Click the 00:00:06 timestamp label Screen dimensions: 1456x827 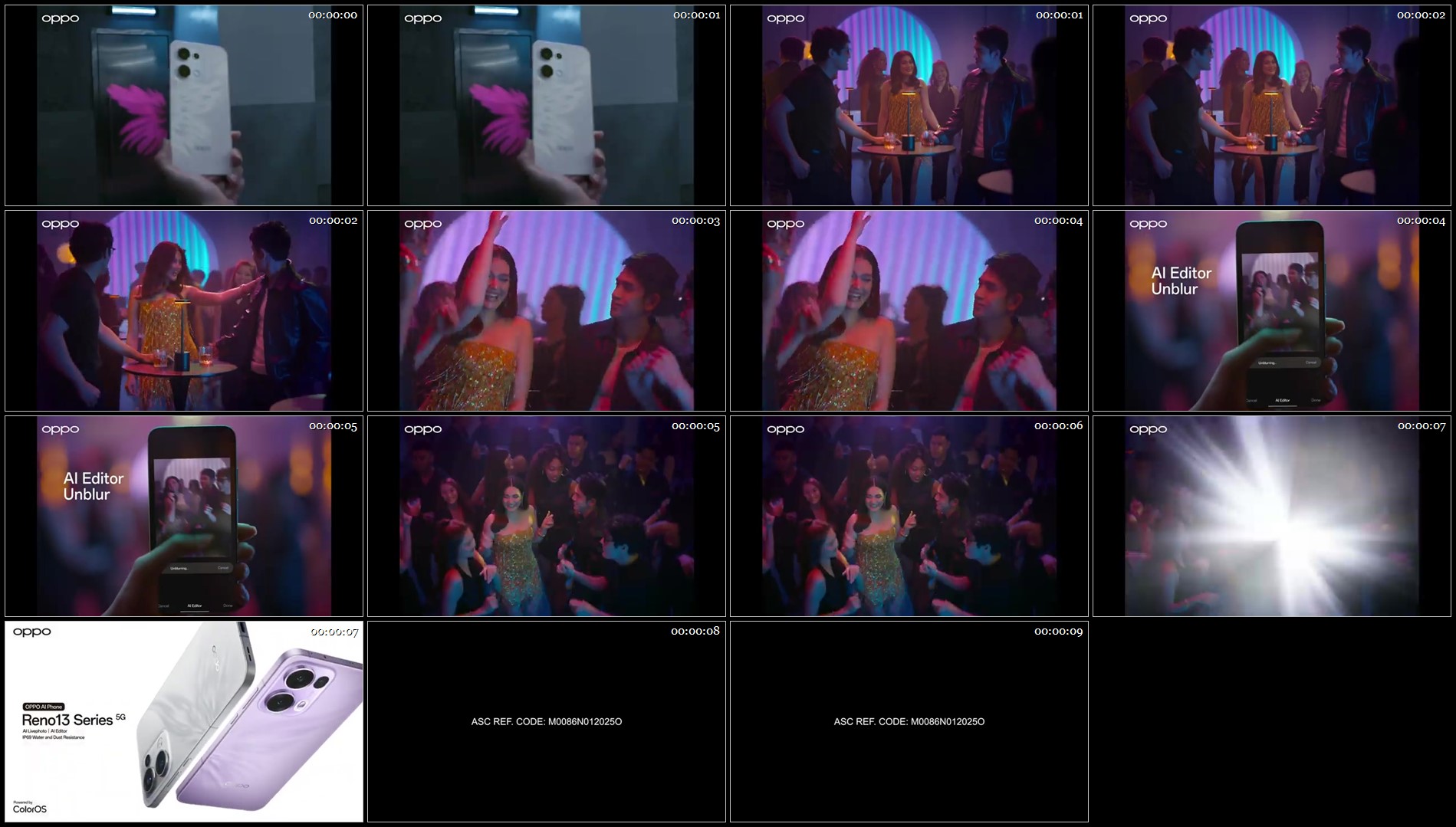(1058, 426)
